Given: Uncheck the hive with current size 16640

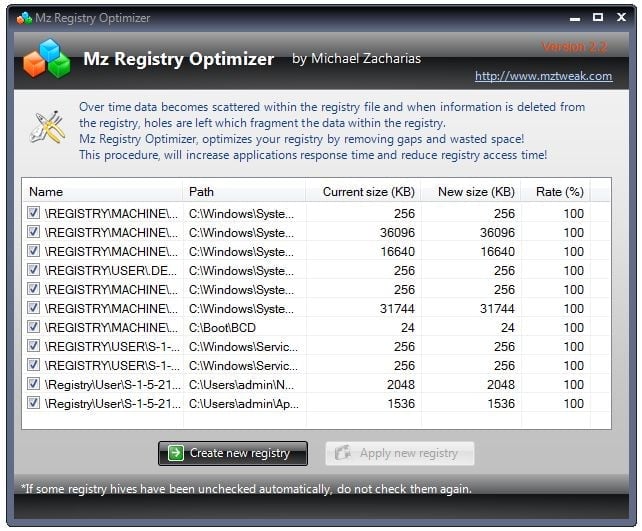Looking at the screenshot, I should tap(33, 251).
